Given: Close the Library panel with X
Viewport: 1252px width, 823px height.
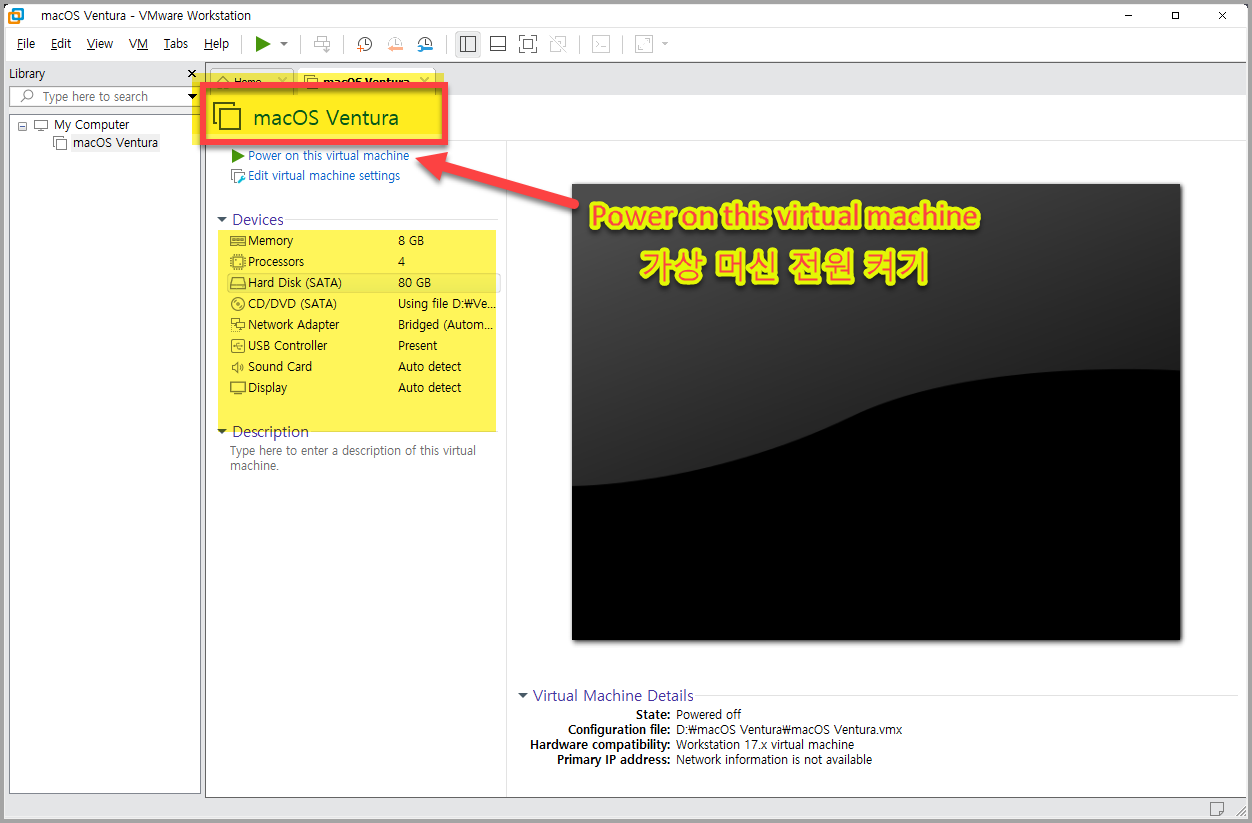Looking at the screenshot, I should pyautogui.click(x=192, y=73).
